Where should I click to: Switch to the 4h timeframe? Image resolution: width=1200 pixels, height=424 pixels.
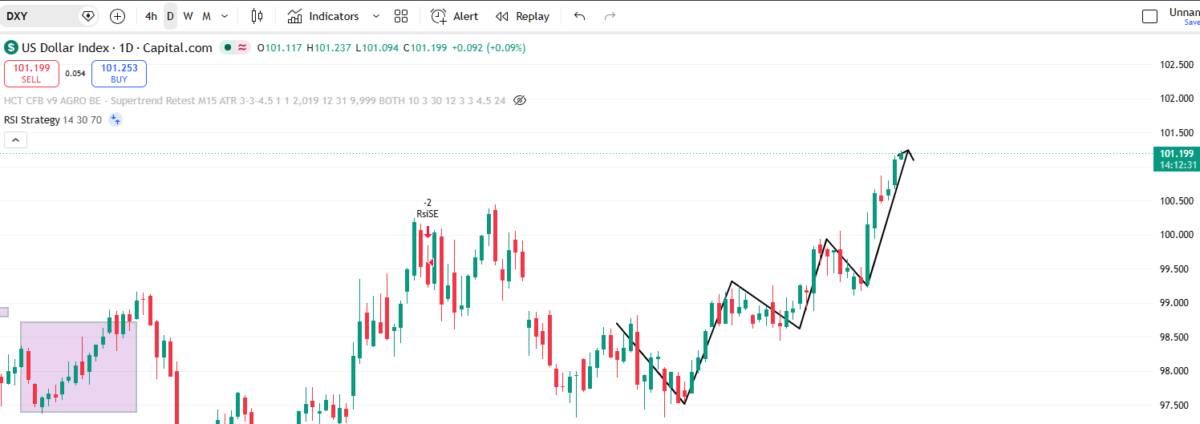tap(151, 16)
